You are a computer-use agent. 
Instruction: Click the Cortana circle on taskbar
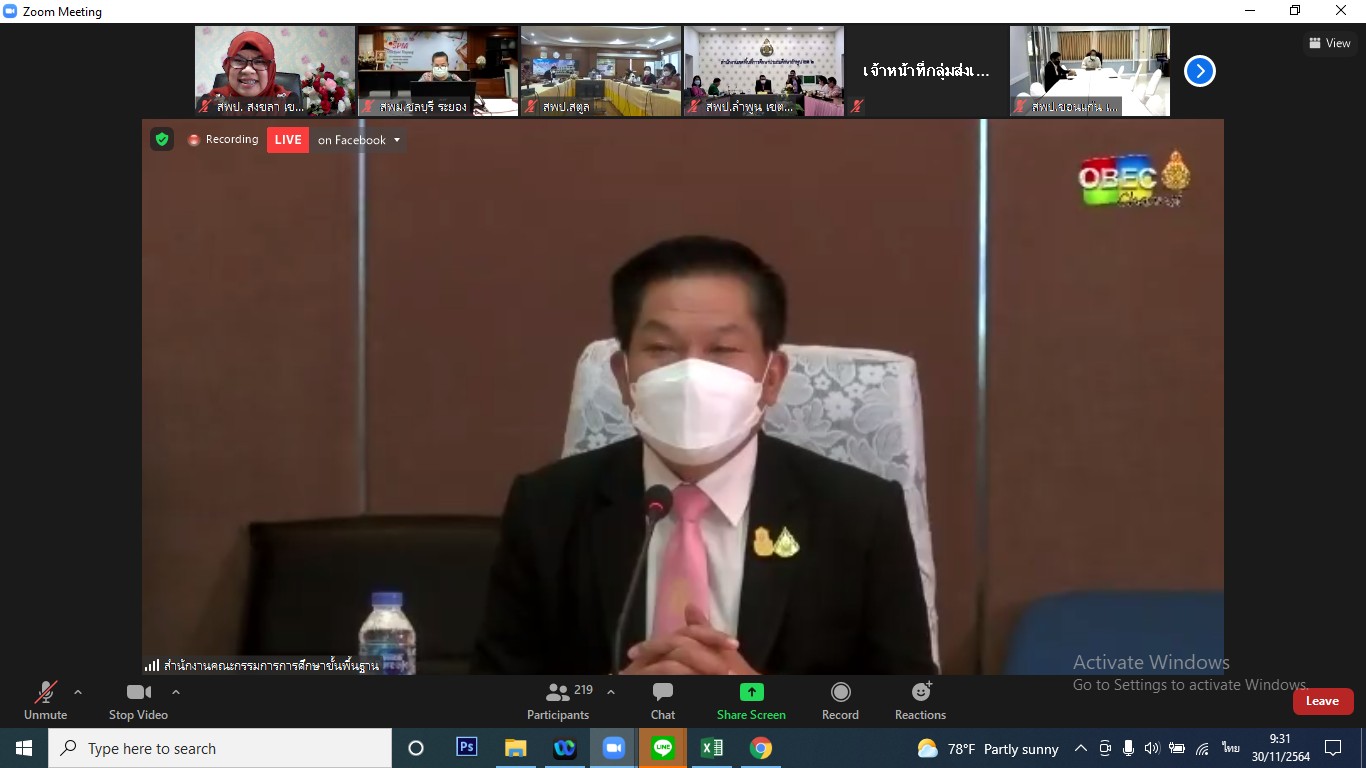[x=416, y=748]
